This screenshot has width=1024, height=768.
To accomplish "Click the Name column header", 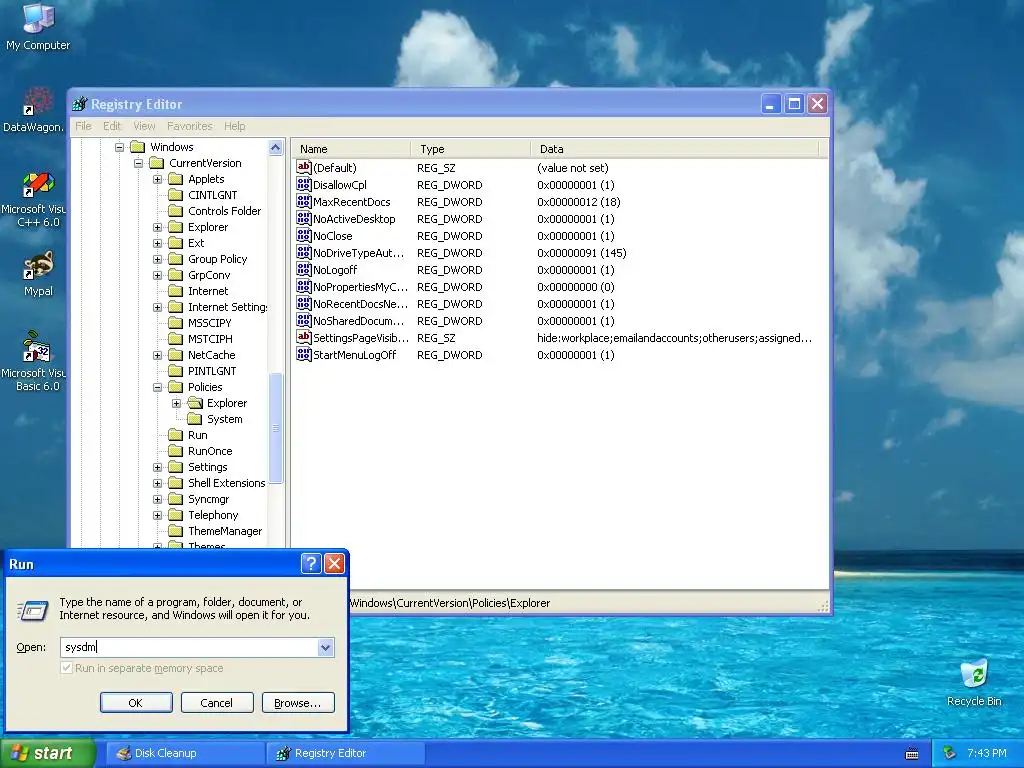I will click(351, 149).
